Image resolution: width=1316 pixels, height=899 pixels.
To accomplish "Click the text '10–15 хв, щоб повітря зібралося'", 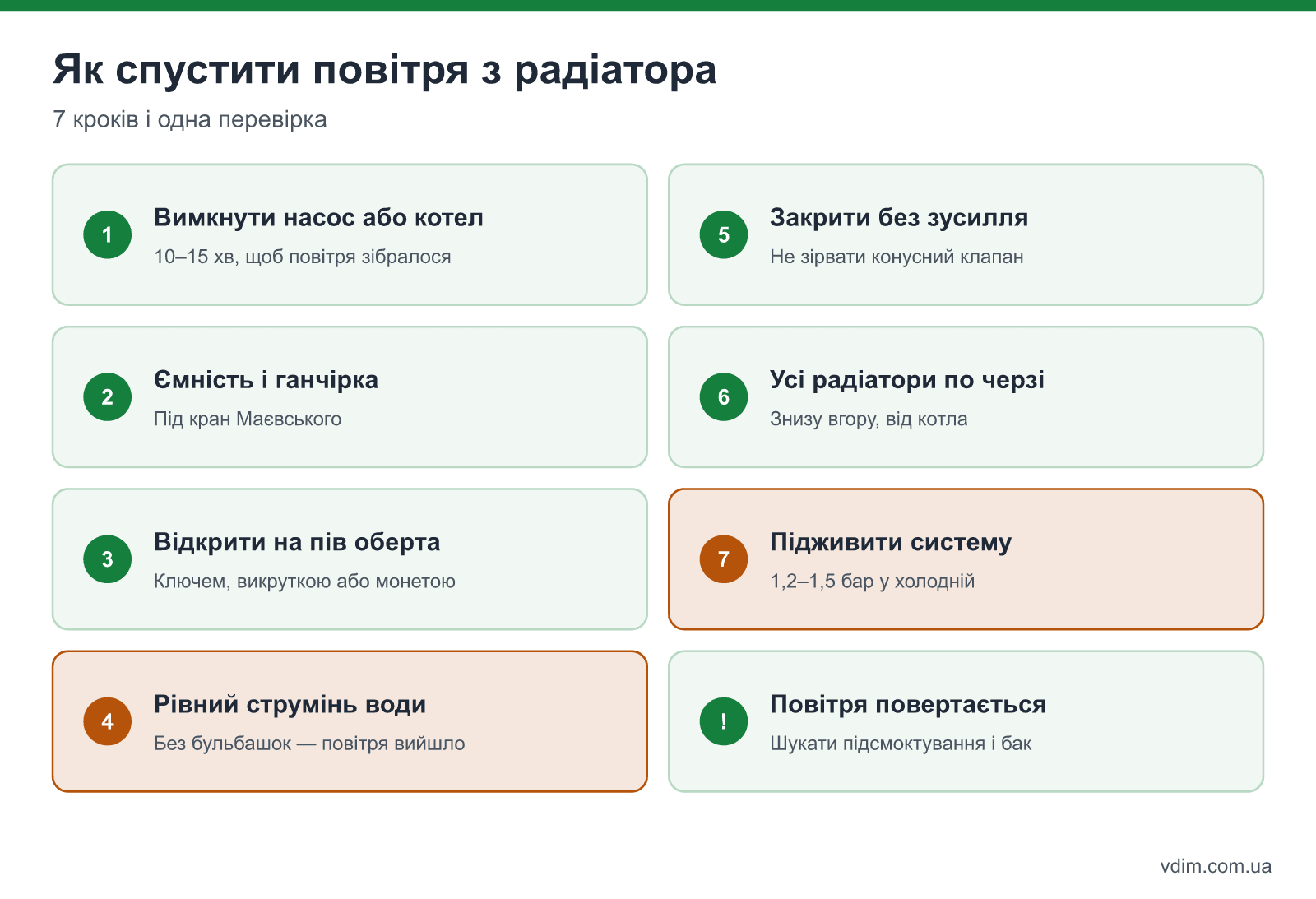I will pyautogui.click(x=303, y=257).
